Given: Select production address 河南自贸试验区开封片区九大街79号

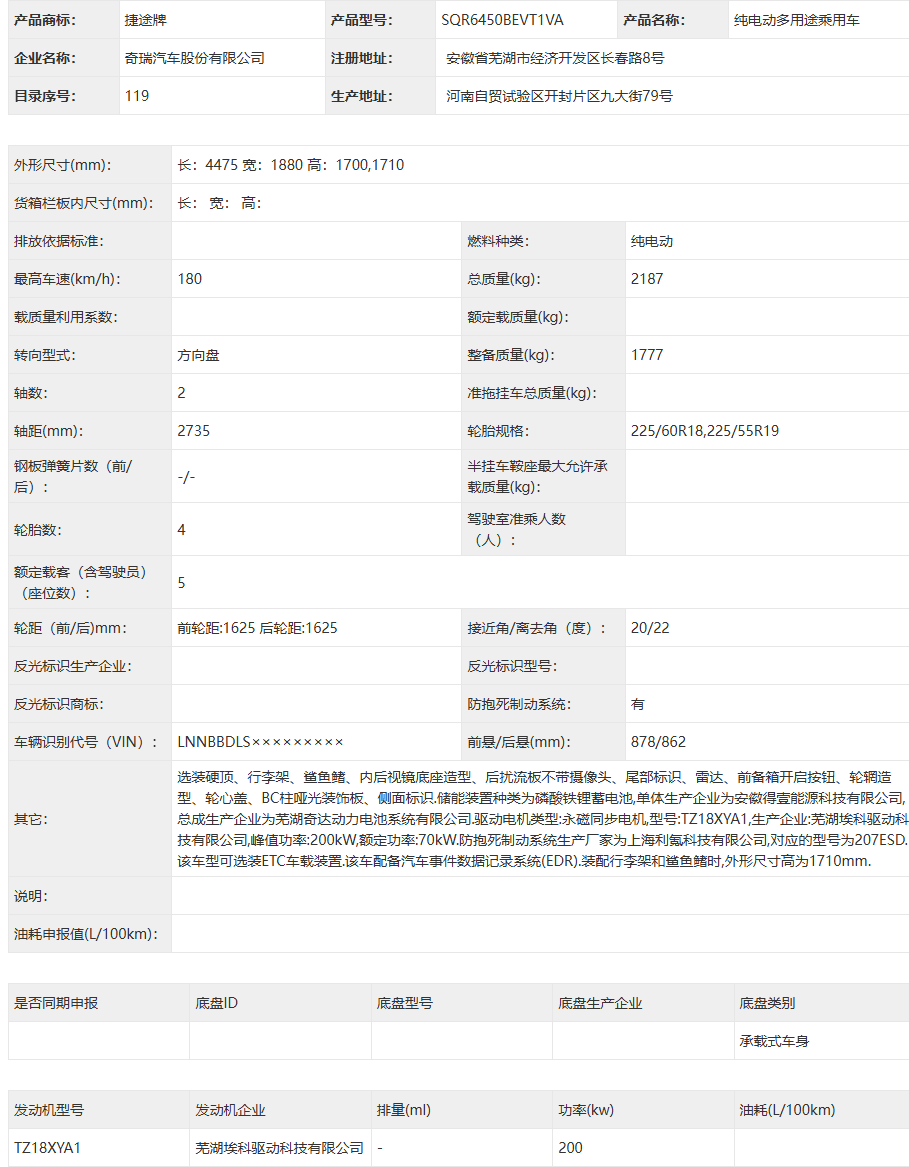Looking at the screenshot, I should click(x=559, y=96).
